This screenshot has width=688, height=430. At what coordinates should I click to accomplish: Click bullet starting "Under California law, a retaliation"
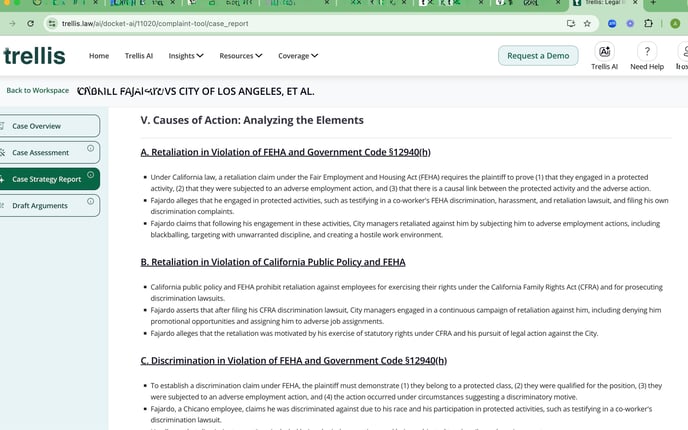[400, 183]
